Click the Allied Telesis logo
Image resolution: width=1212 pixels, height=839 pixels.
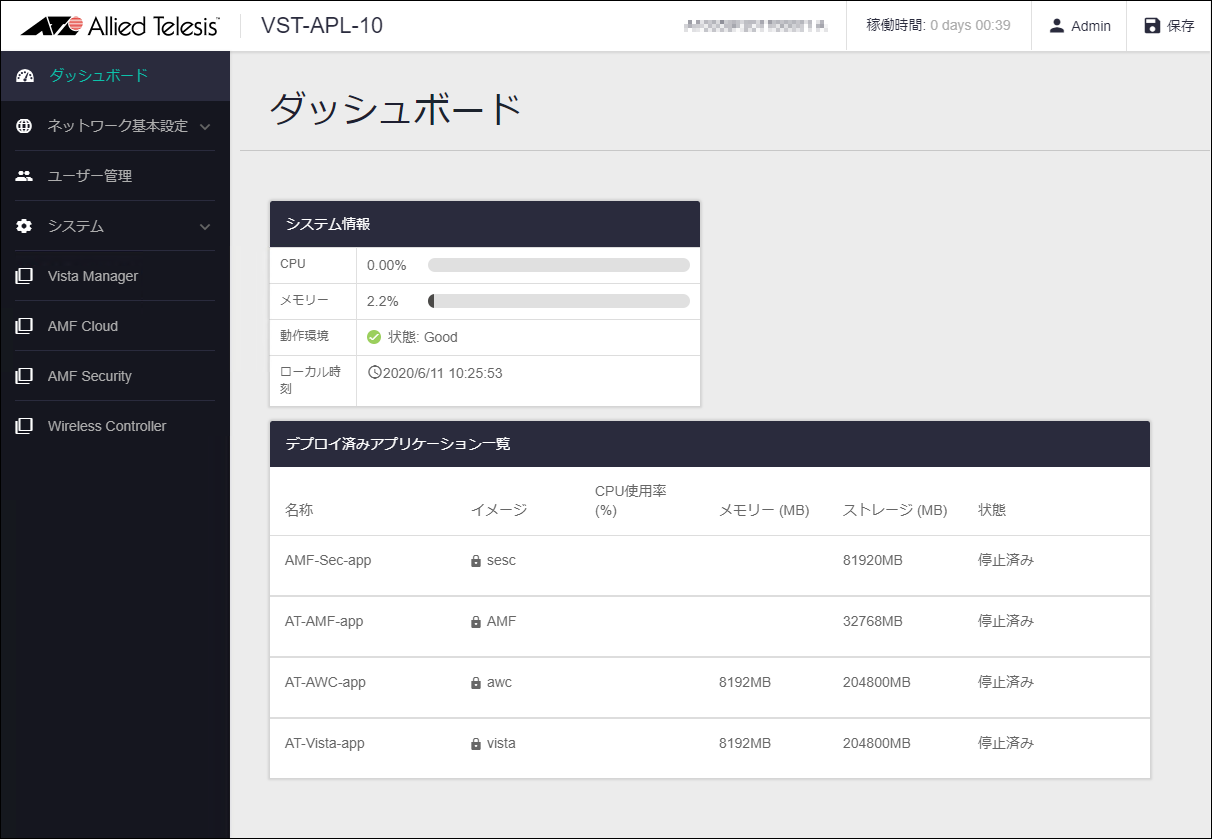(x=120, y=26)
